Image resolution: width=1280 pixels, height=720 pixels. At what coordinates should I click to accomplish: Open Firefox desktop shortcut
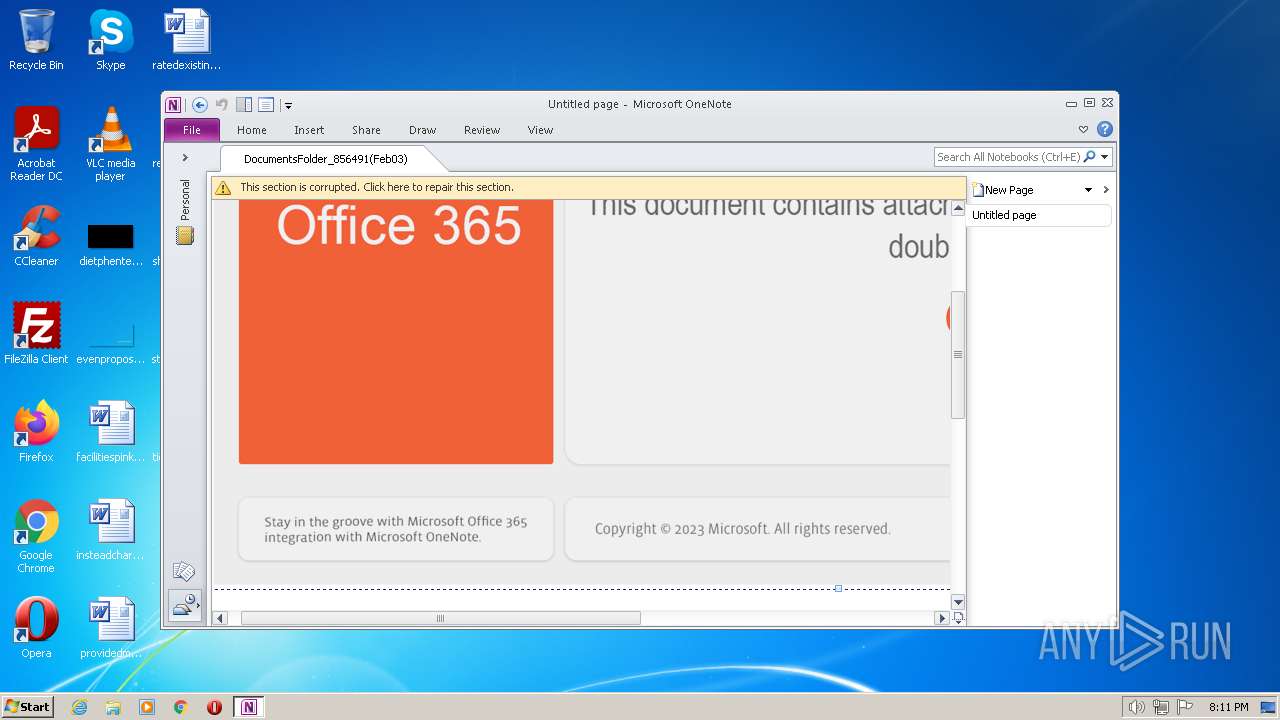coord(36,432)
